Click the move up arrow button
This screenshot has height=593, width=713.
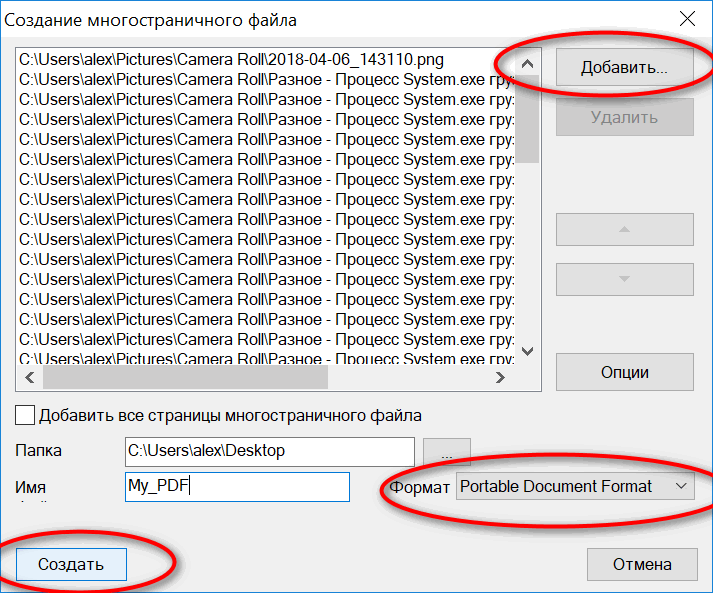tap(624, 229)
